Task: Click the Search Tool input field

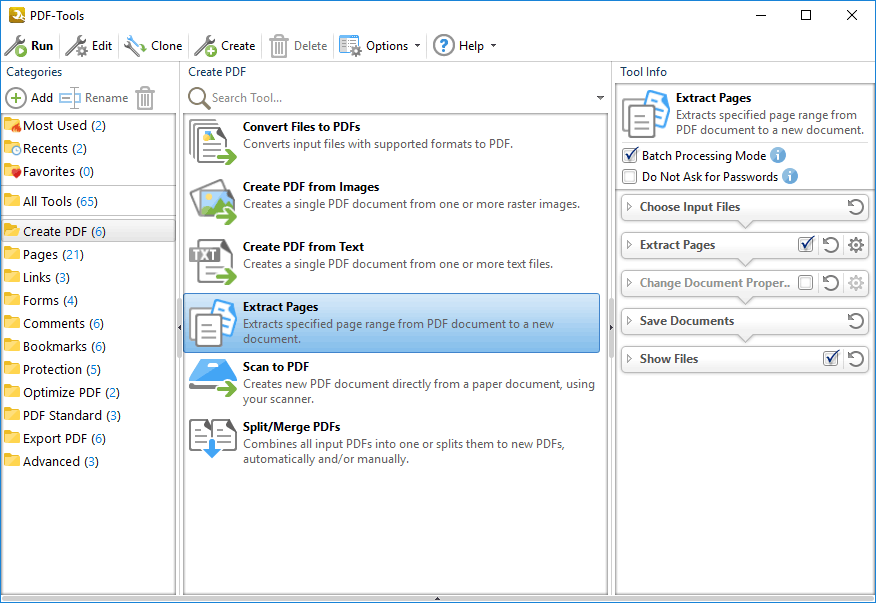Action: point(401,98)
